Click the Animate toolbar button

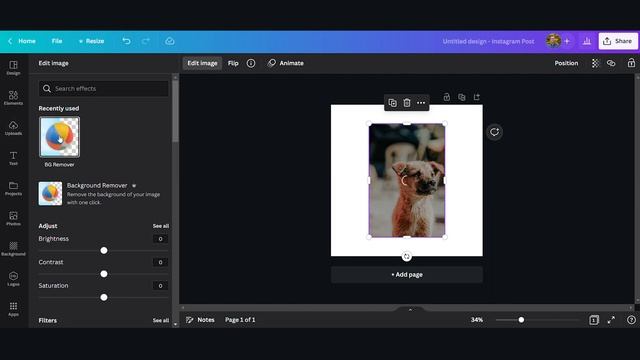click(x=286, y=63)
